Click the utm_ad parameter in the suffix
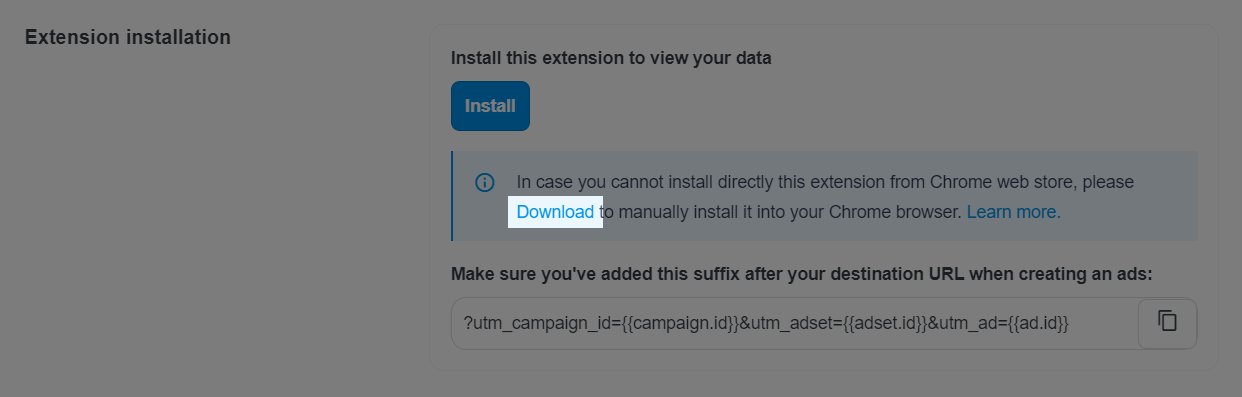The width and height of the screenshot is (1242, 397). point(962,323)
